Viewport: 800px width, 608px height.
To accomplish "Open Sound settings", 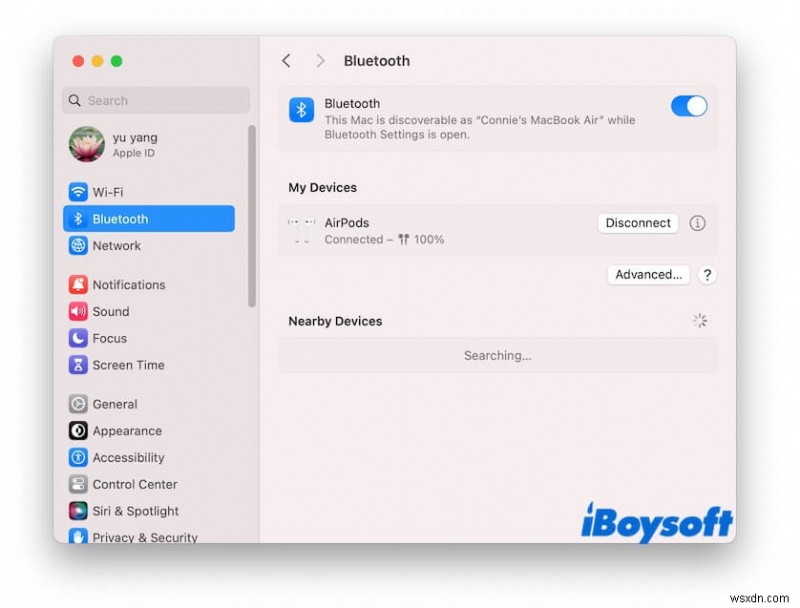I will click(x=149, y=311).
